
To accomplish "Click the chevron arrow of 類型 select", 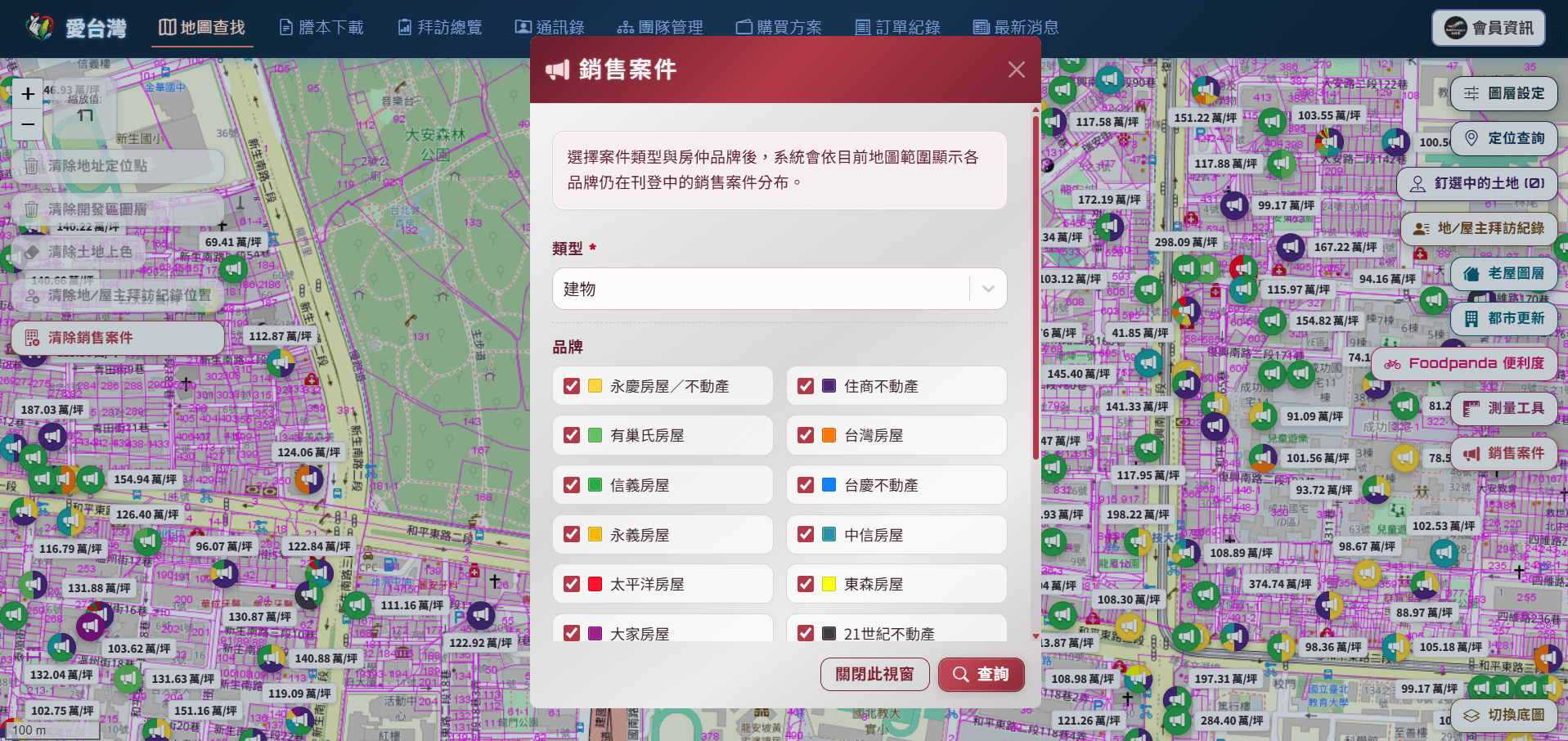I will (988, 289).
